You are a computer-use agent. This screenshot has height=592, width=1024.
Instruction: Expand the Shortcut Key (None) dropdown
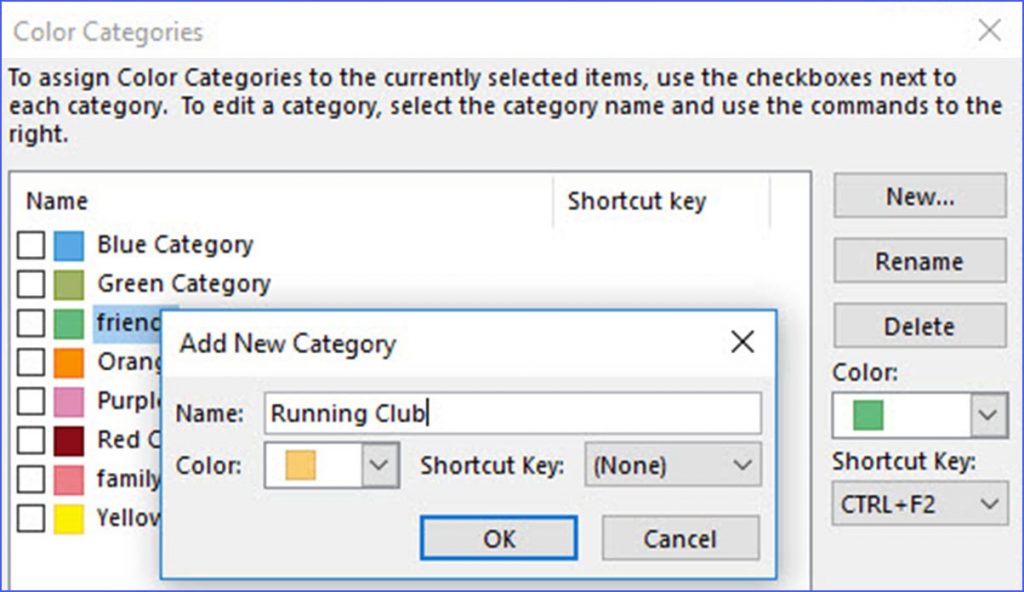pos(673,465)
